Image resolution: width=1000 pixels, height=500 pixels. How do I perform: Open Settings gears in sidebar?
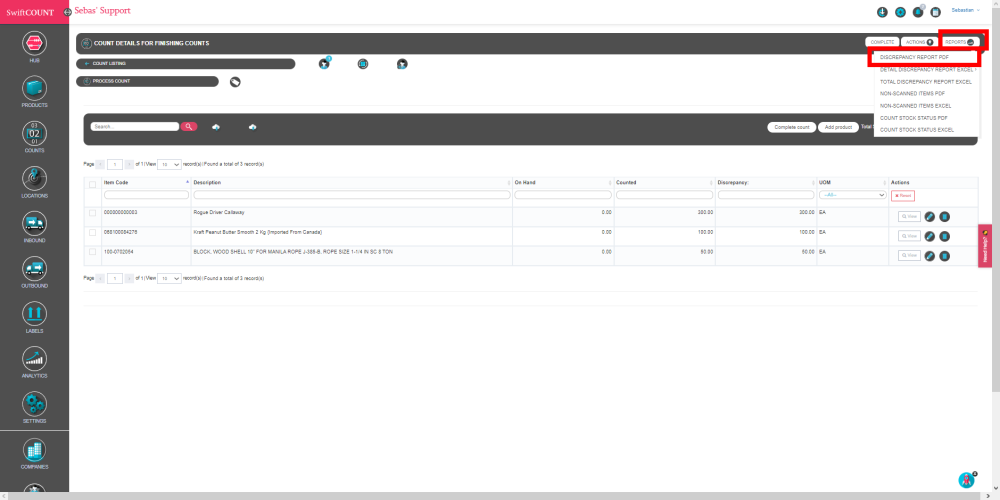(x=34, y=404)
